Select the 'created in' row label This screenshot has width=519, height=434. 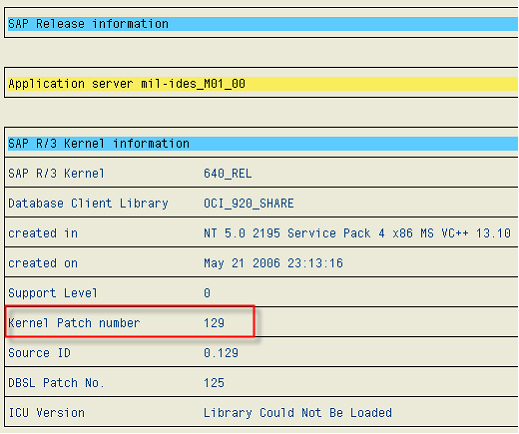pyautogui.click(x=43, y=233)
